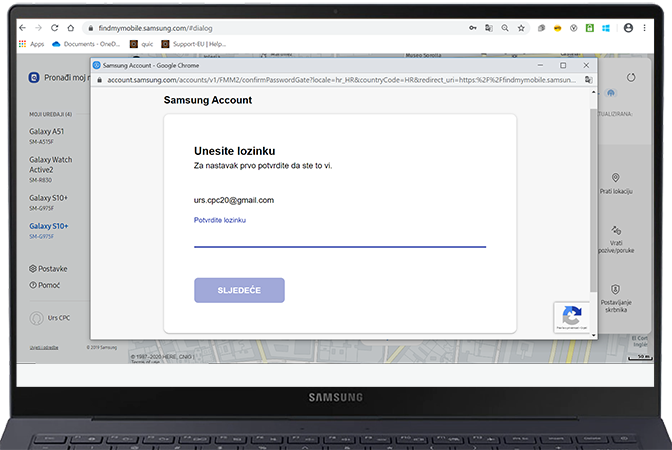672x450 pixels.
Task: Reload the findmymobile page
Action: pos(54,28)
